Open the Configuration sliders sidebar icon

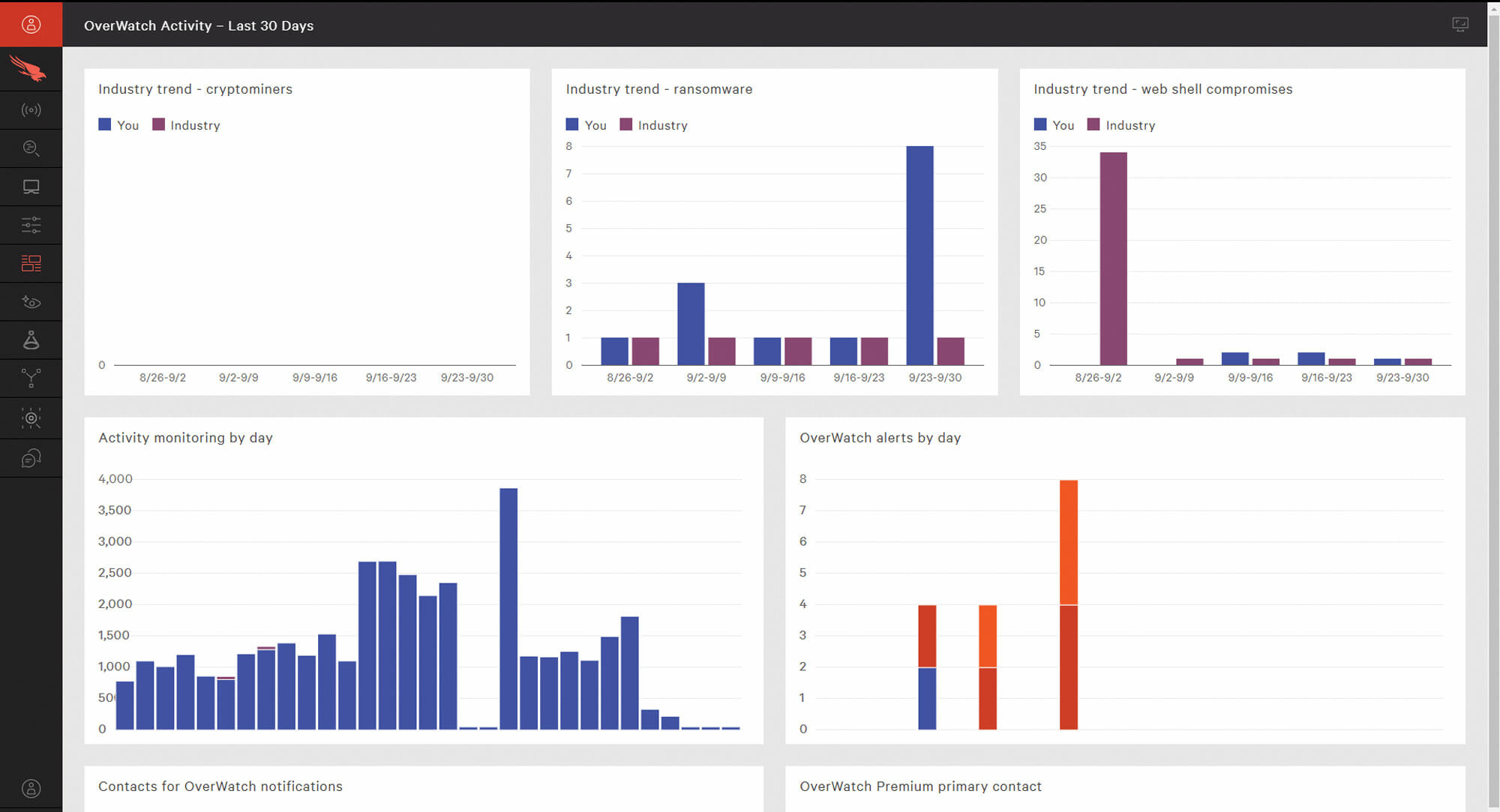point(31,225)
